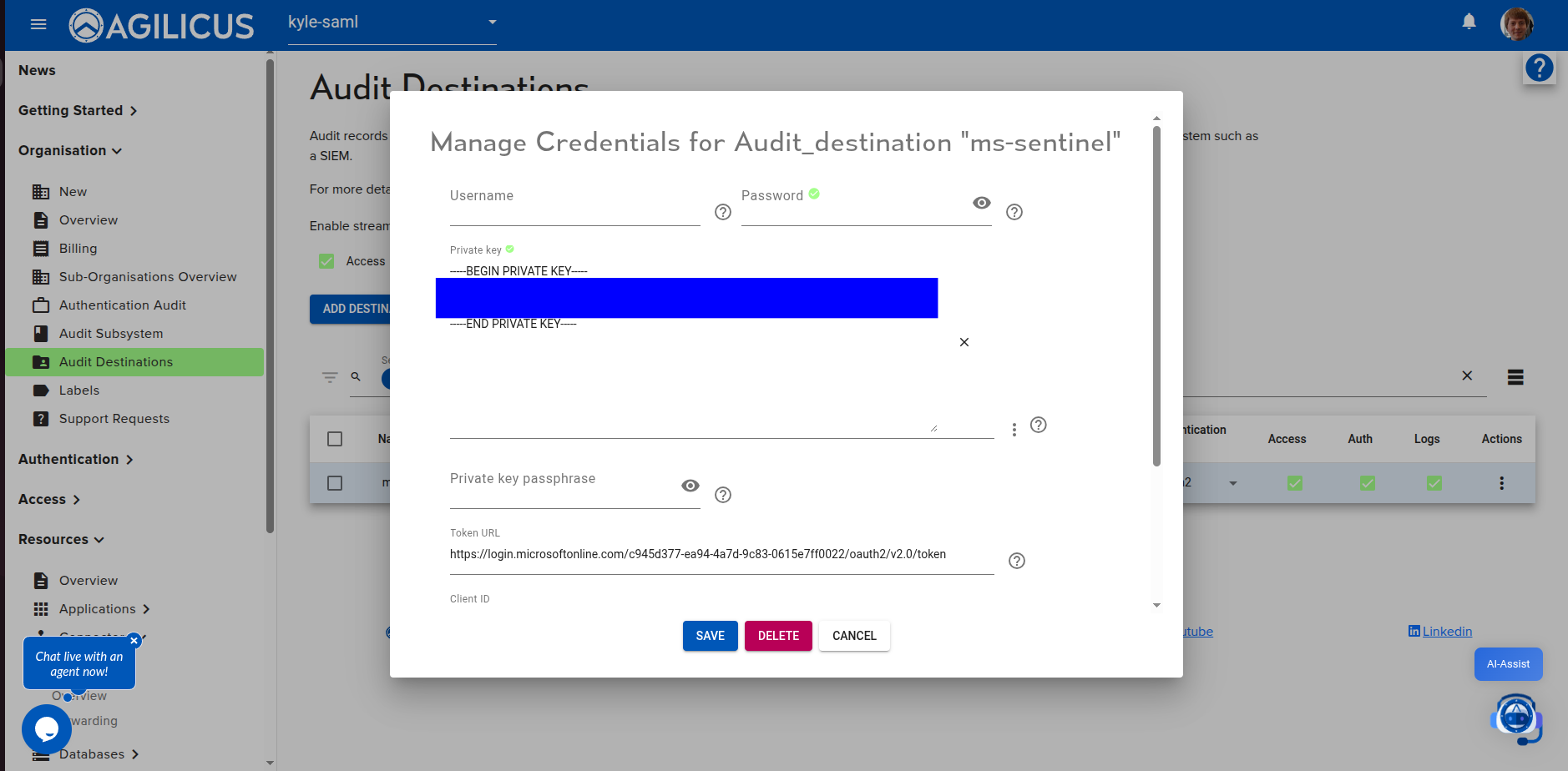The height and width of the screenshot is (771, 1568).
Task: Click the SAVE button in the credentials dialog
Action: coord(710,635)
